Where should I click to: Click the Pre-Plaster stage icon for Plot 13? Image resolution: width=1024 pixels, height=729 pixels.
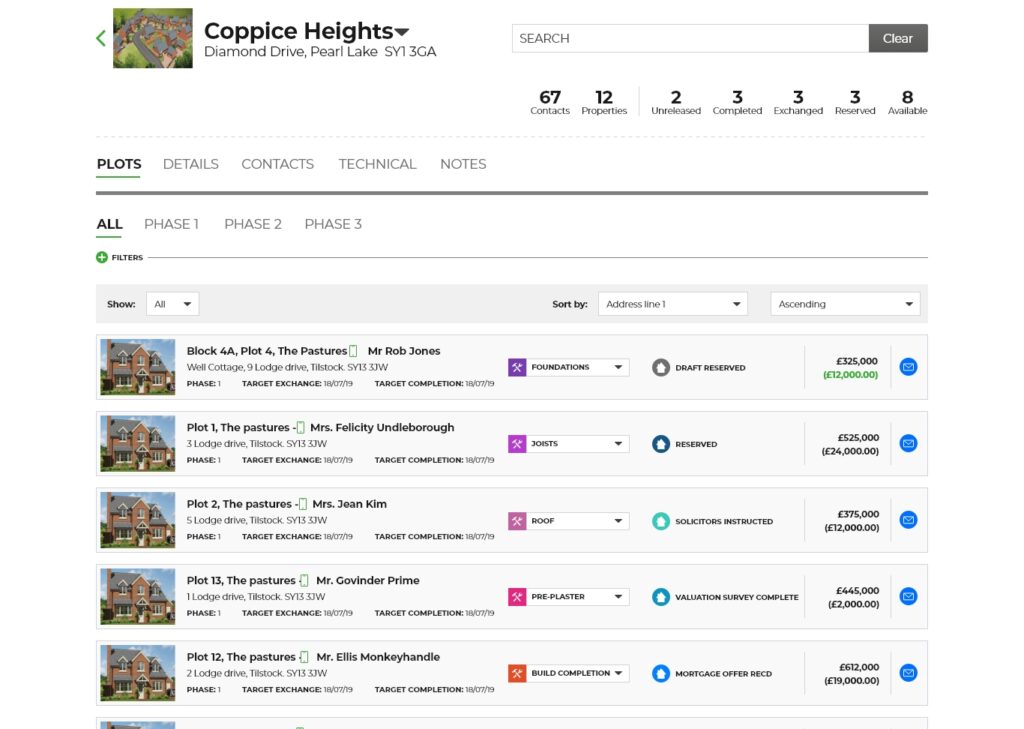click(x=516, y=596)
